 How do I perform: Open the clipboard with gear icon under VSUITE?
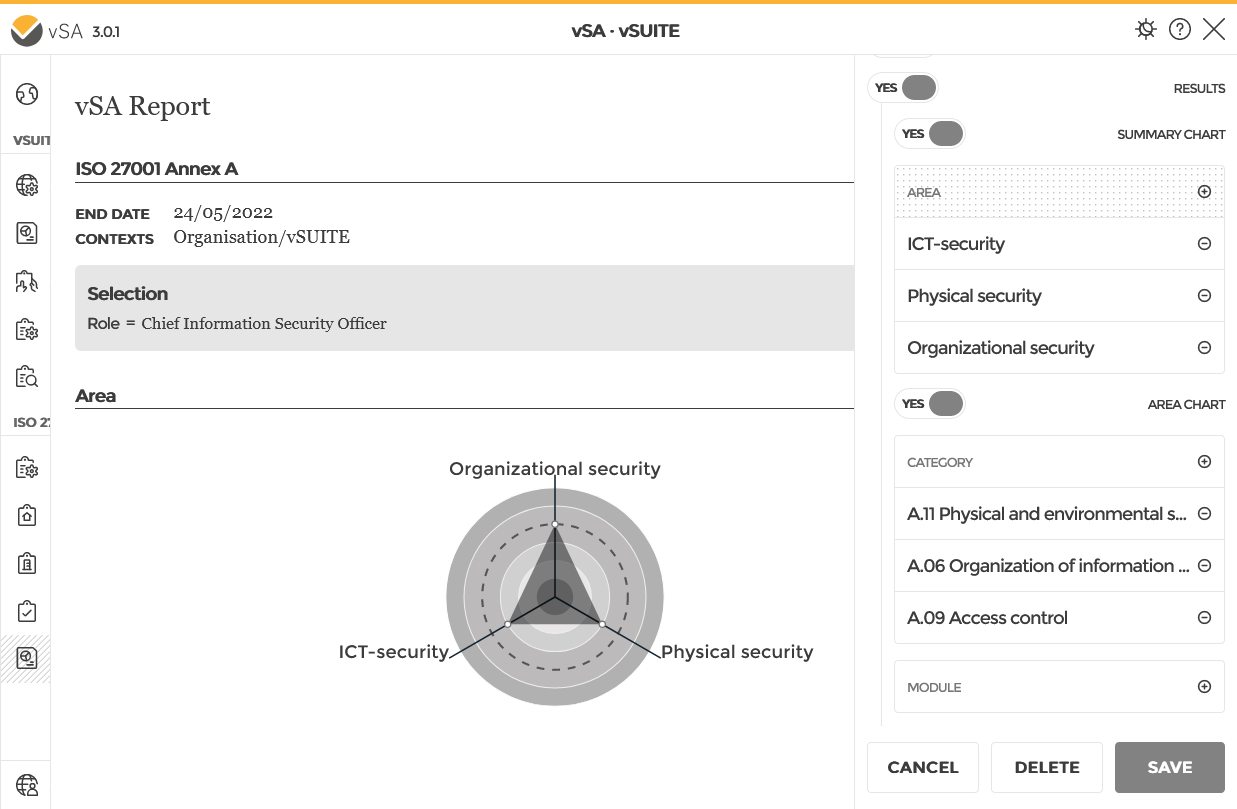tap(27, 329)
